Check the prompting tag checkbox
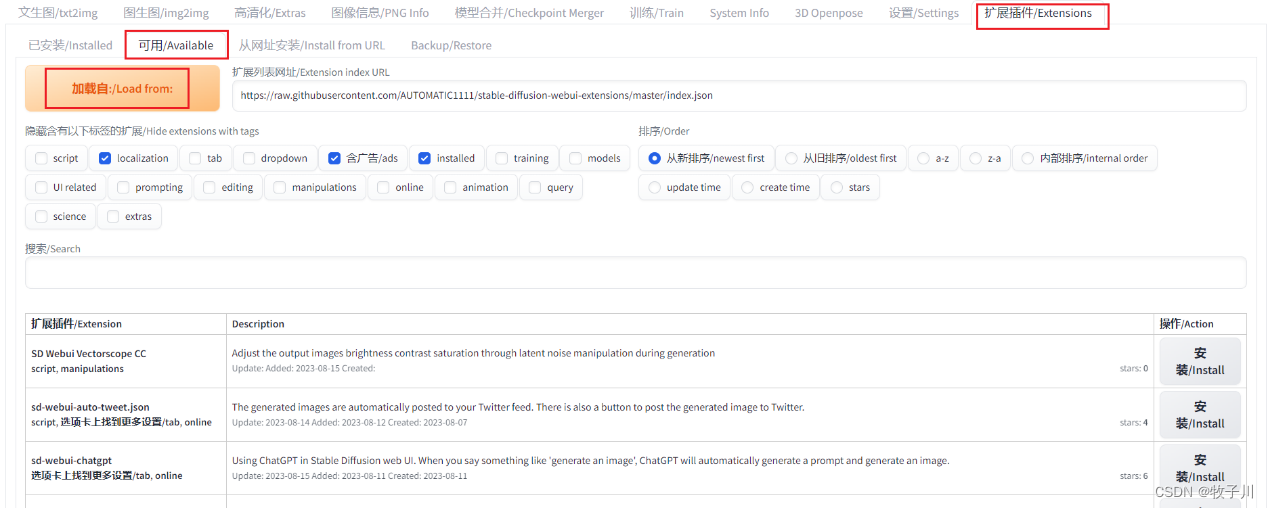1268x508 pixels. 124,187
